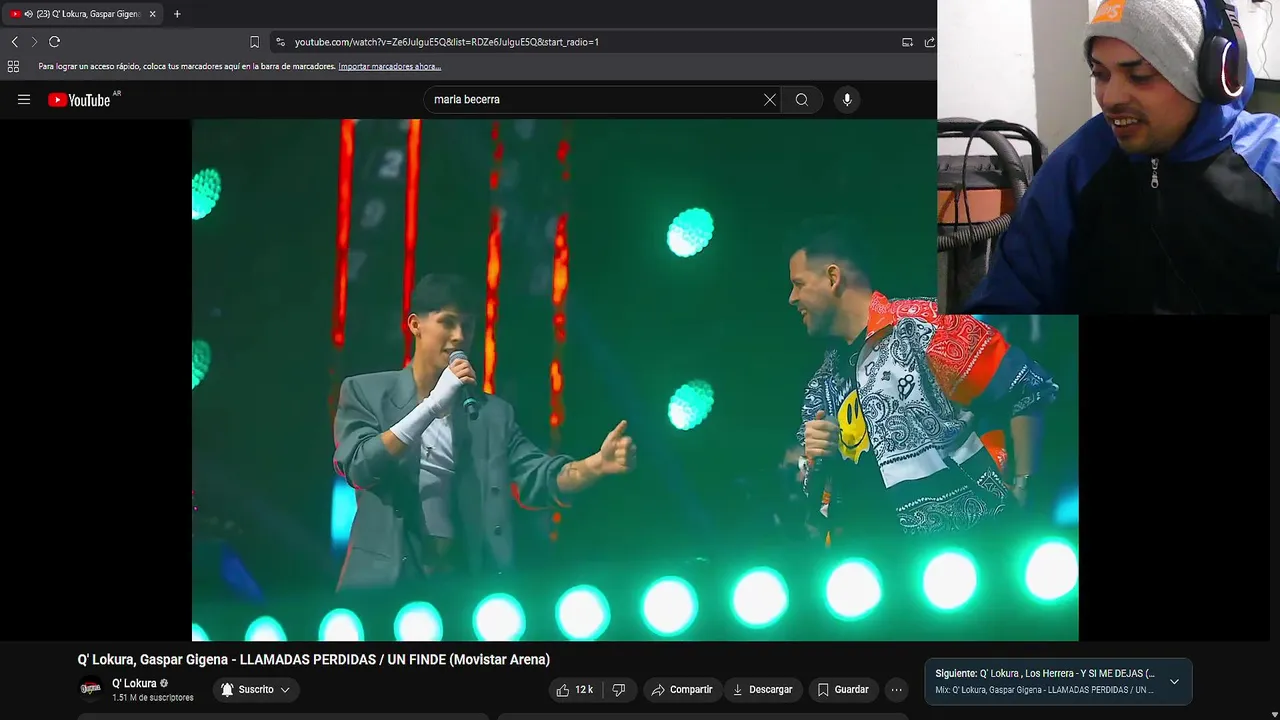Click the bell icon on Suscrito button

coord(227,689)
